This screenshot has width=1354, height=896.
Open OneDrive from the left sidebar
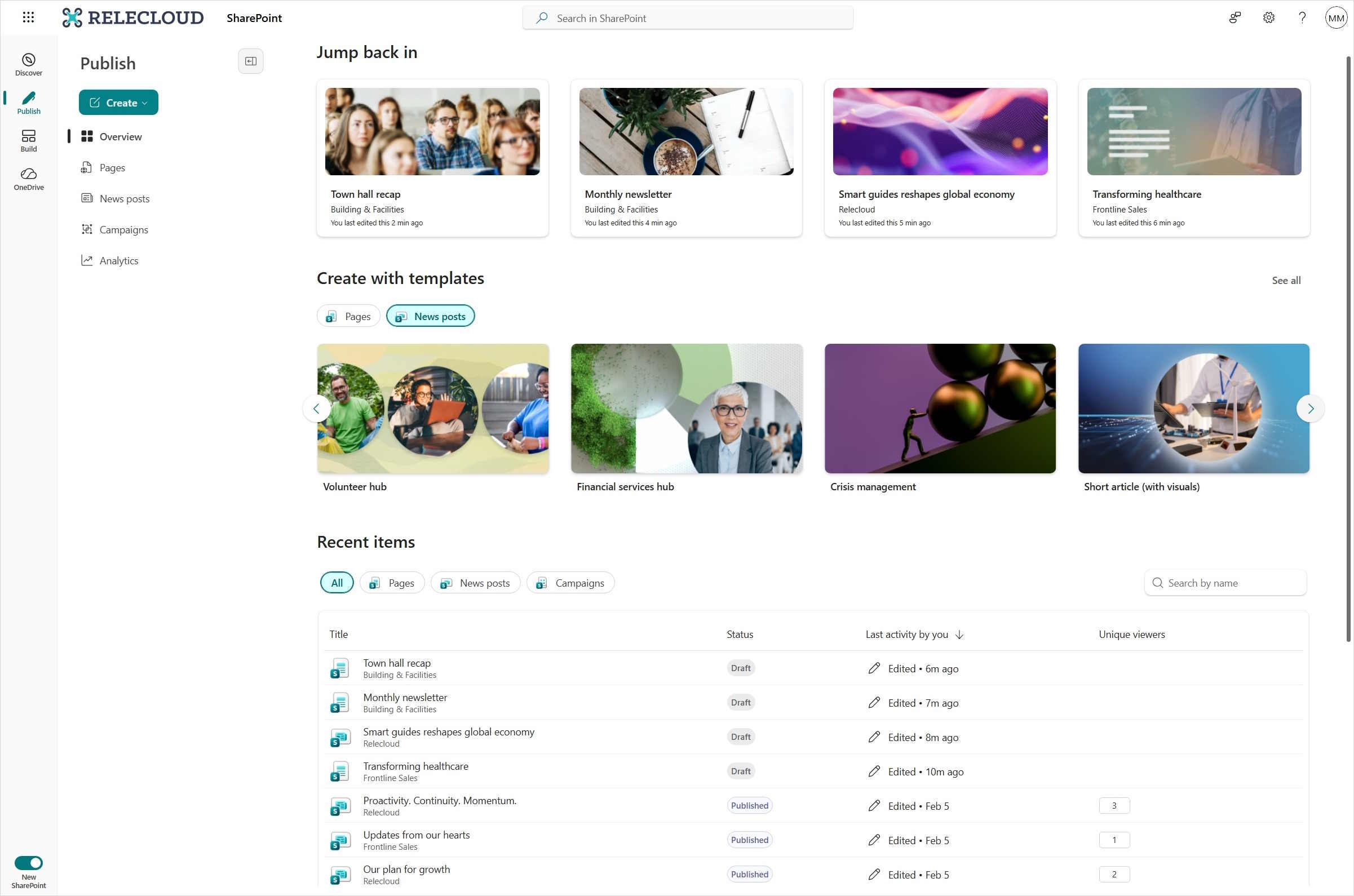pyautogui.click(x=29, y=178)
